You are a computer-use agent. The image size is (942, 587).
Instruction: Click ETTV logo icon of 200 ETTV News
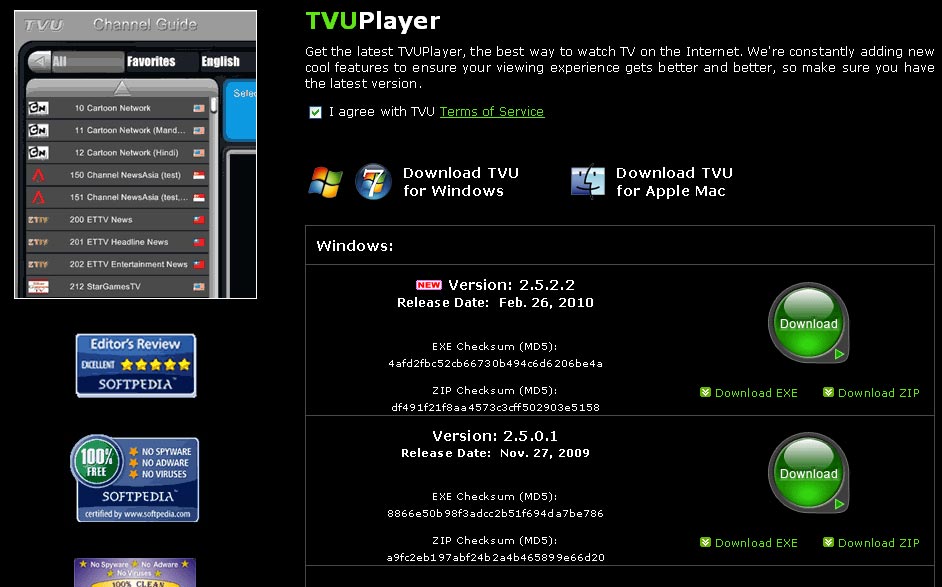click(38, 220)
